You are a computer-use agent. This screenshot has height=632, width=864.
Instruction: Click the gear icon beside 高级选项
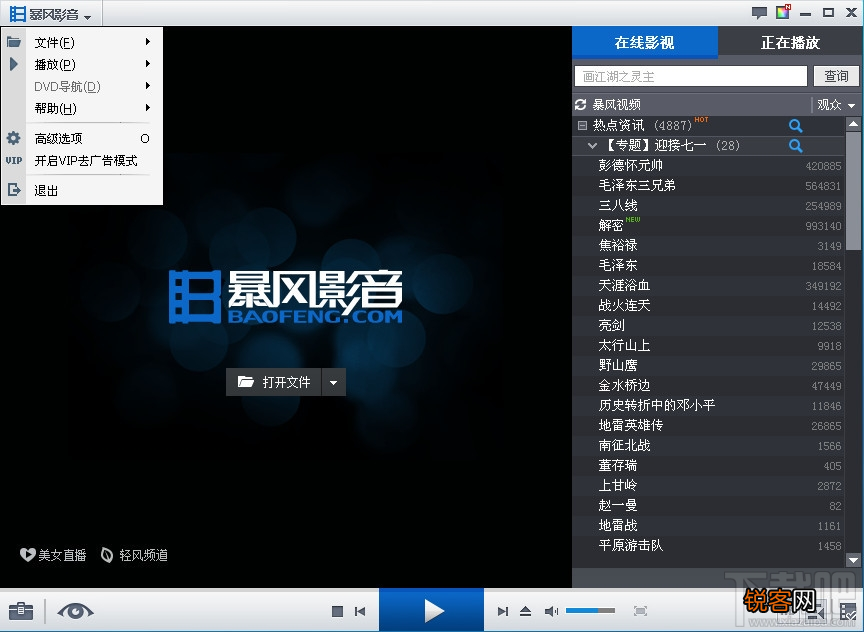pyautogui.click(x=14, y=138)
